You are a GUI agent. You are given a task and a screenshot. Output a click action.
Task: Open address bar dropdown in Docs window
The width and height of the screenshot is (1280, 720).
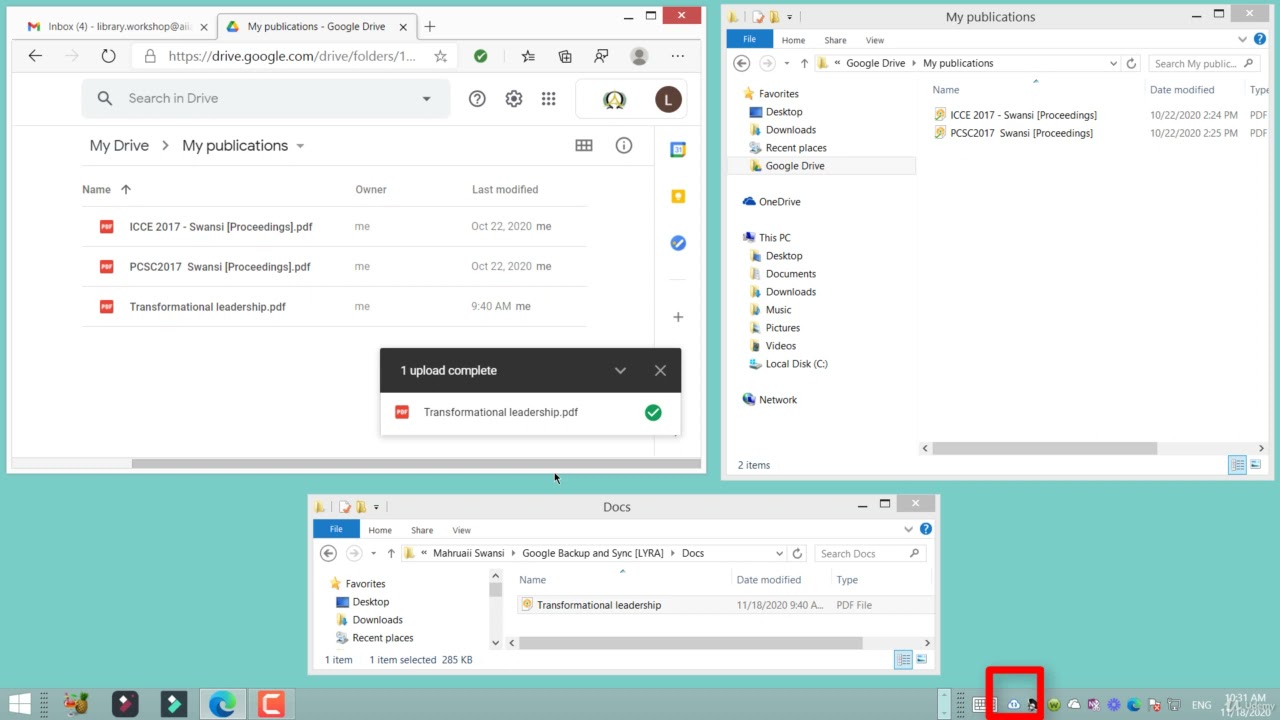[x=779, y=553]
